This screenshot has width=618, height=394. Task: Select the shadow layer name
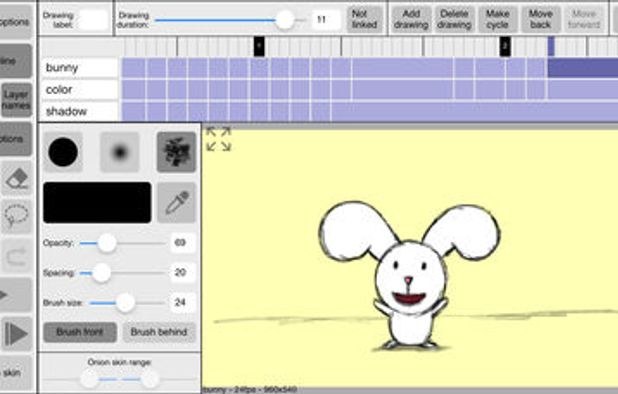(x=80, y=112)
